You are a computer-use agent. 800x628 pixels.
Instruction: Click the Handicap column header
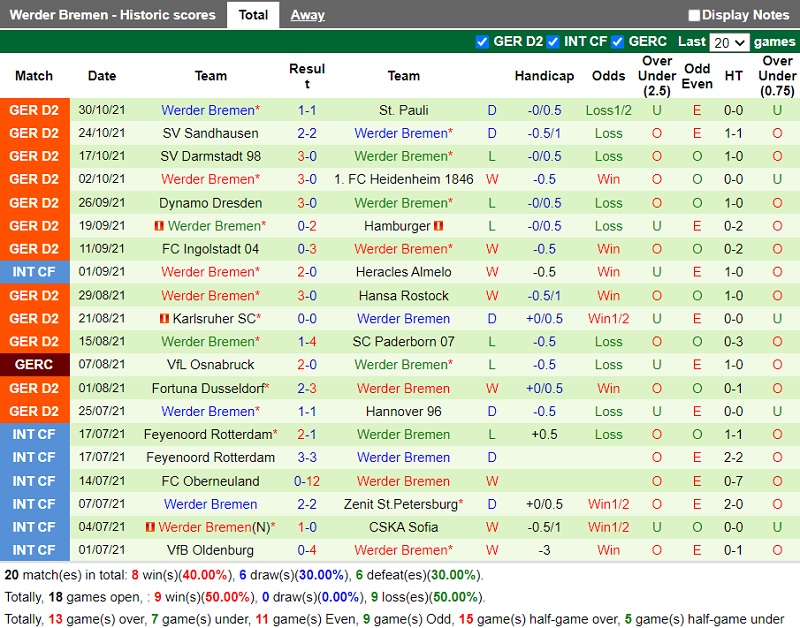click(x=544, y=76)
